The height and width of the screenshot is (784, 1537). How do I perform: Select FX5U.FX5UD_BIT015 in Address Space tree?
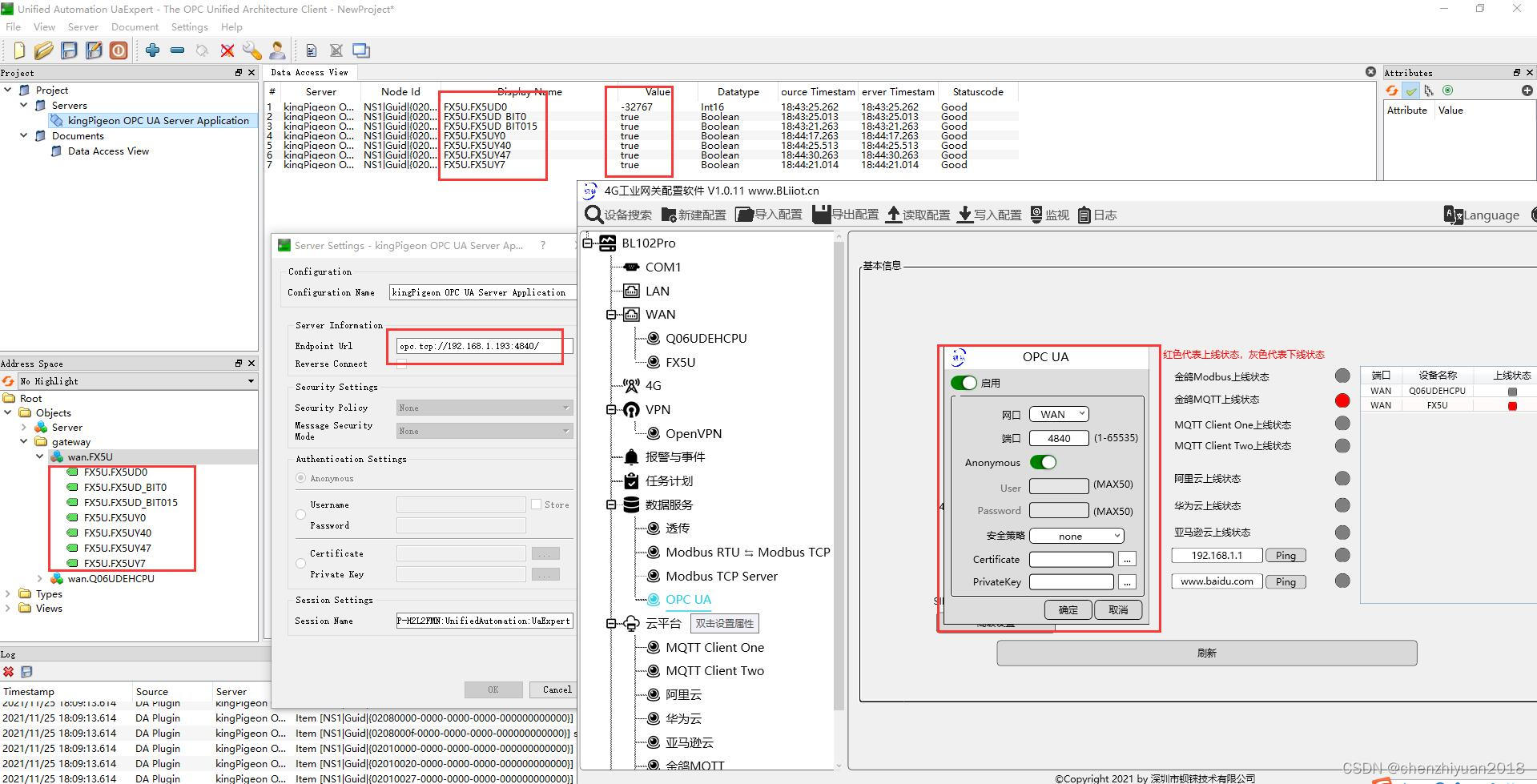tap(131, 502)
